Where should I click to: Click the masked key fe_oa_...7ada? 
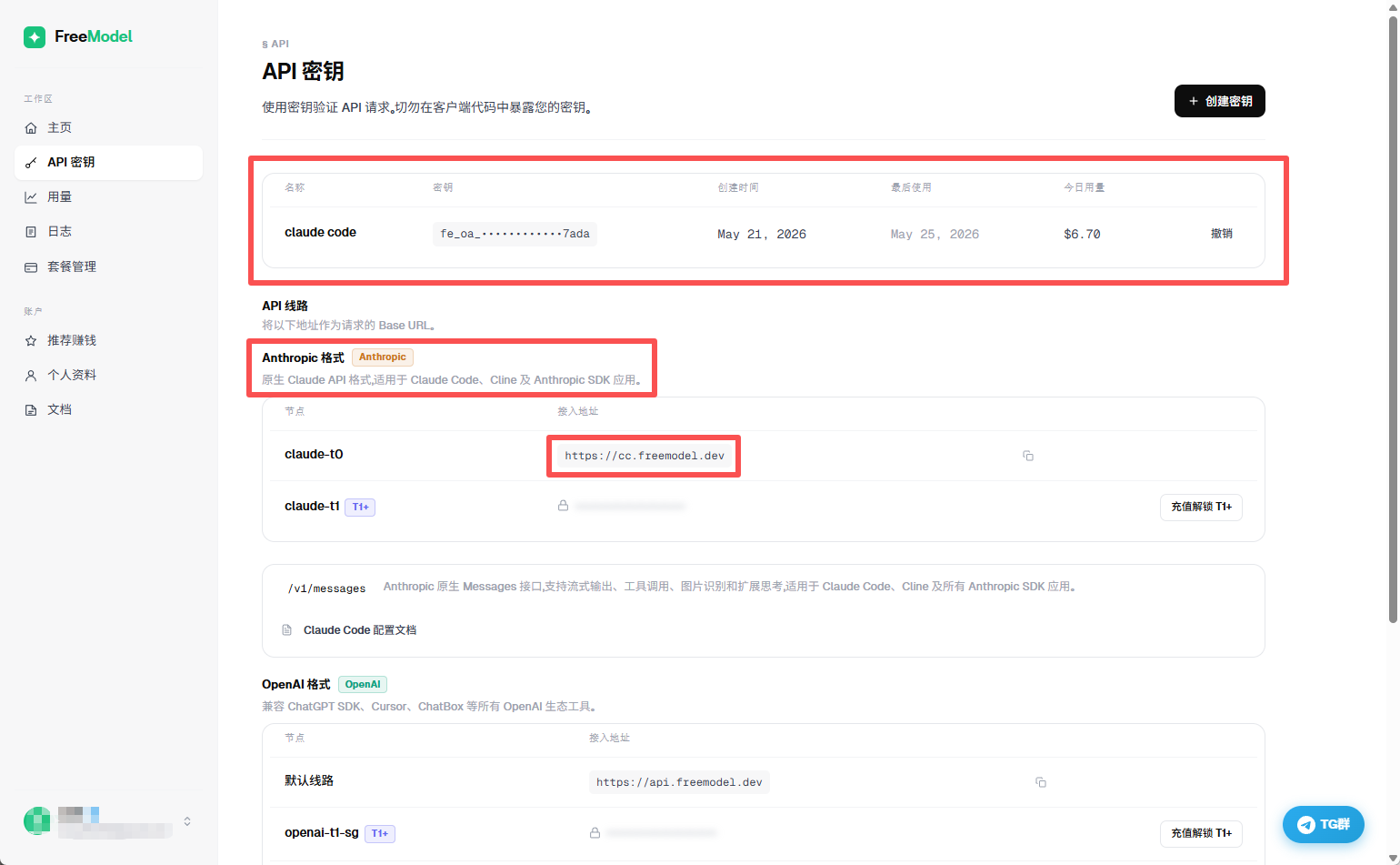point(515,234)
